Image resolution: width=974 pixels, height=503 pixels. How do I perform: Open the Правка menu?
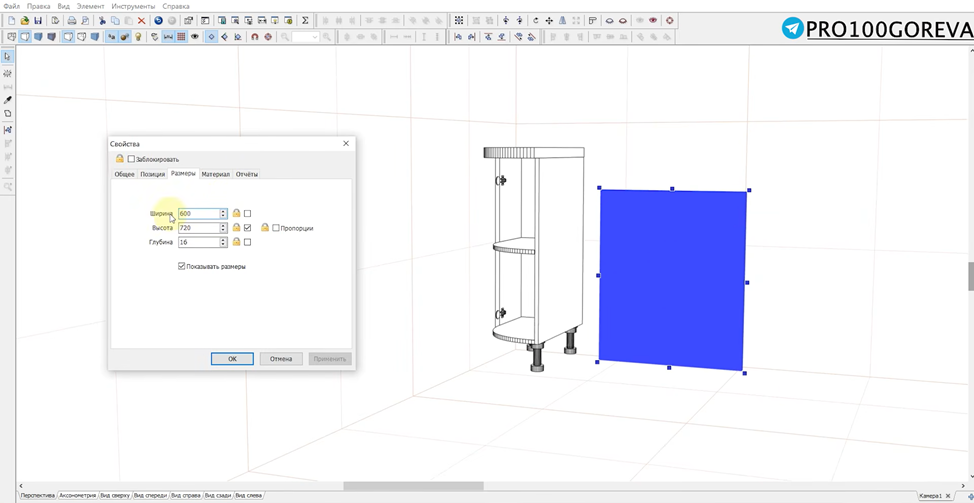pos(39,6)
